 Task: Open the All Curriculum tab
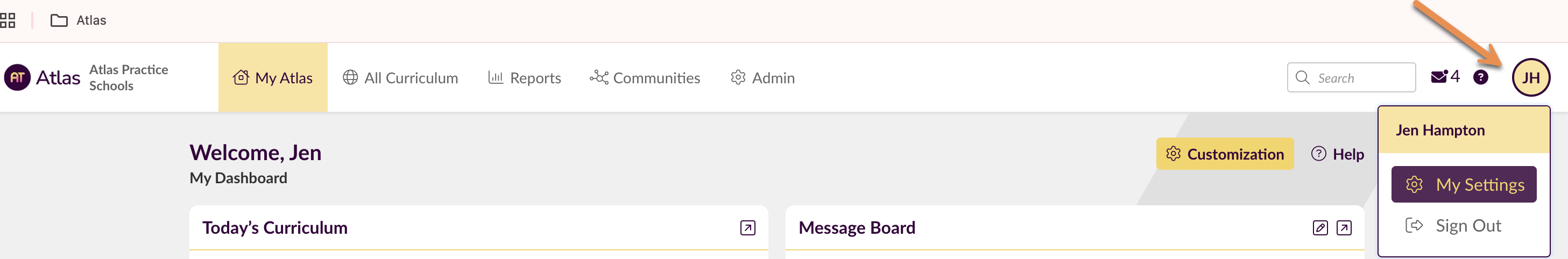click(400, 78)
